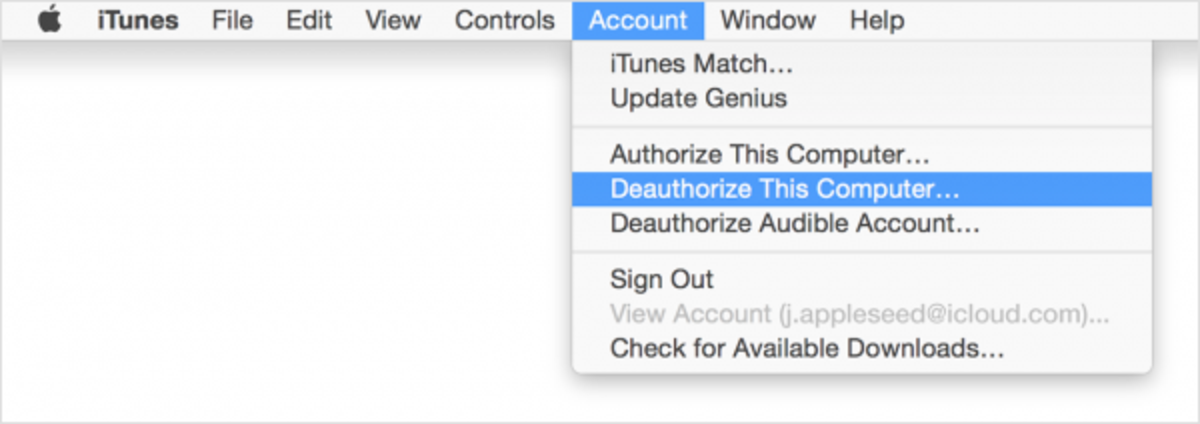Select Deauthorize This Computer…
Image resolution: width=1200 pixels, height=424 pixels.
pyautogui.click(x=861, y=189)
